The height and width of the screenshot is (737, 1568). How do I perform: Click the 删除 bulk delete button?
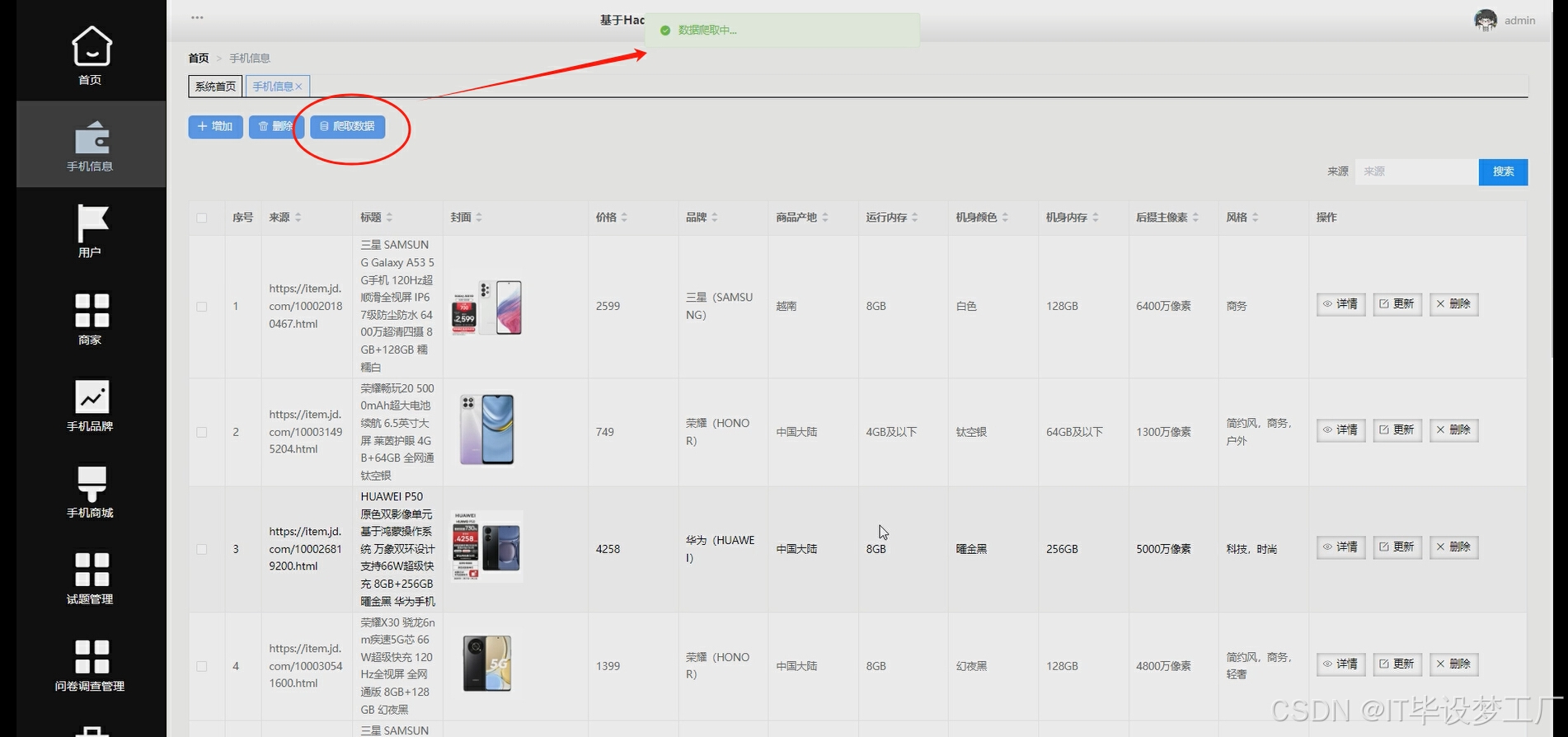[x=276, y=127]
